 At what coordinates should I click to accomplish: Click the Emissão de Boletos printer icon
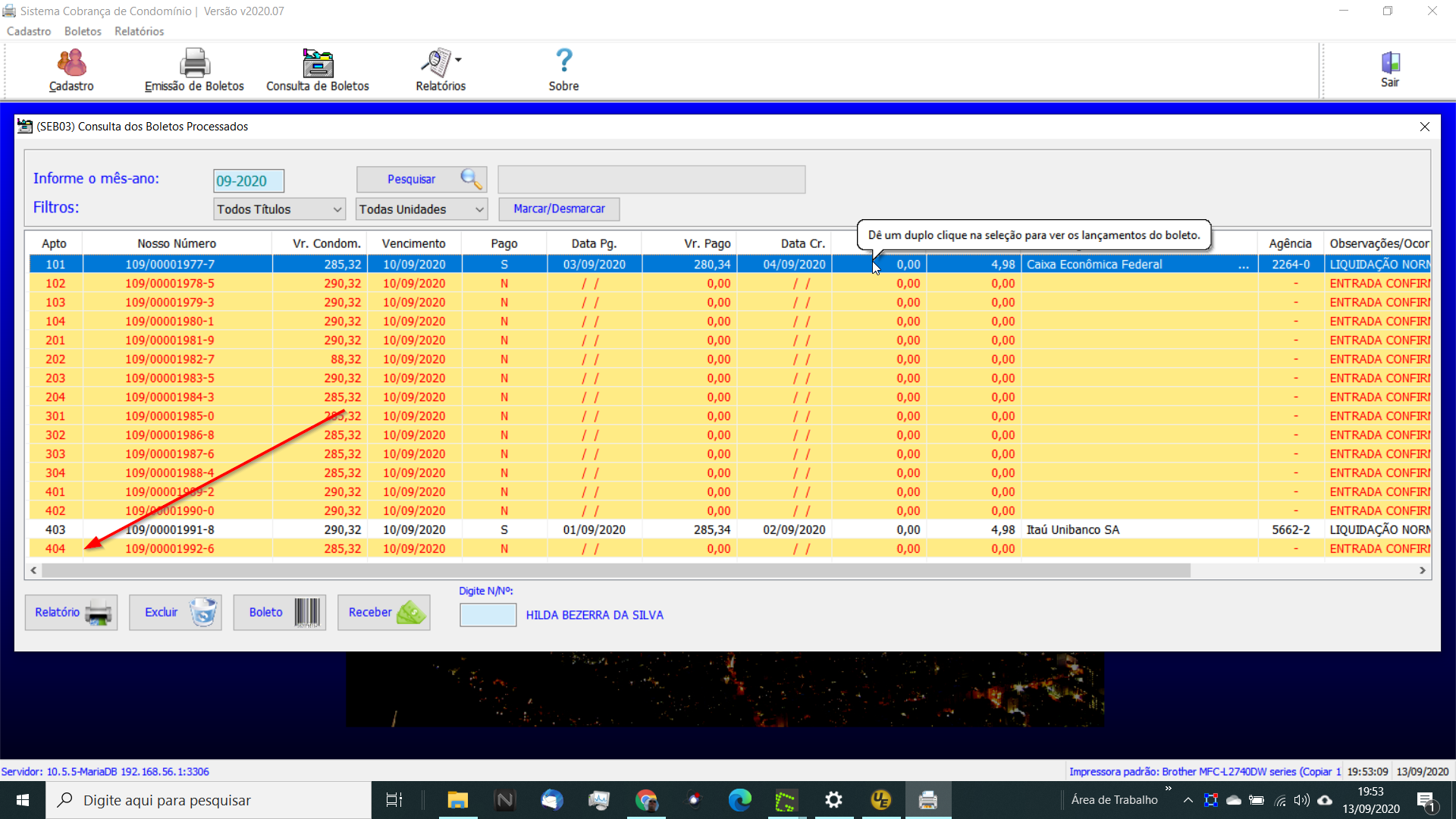point(194,63)
